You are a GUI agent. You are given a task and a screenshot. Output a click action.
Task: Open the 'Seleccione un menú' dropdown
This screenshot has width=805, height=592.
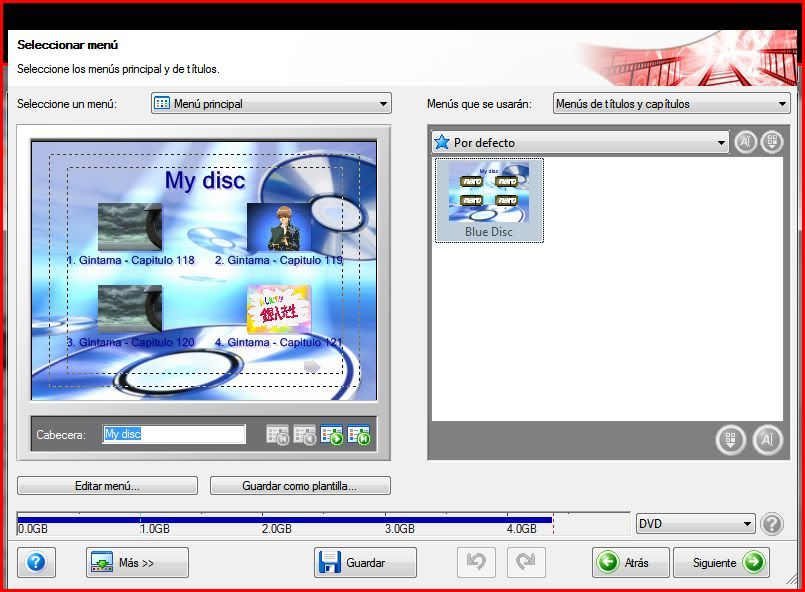click(x=271, y=103)
